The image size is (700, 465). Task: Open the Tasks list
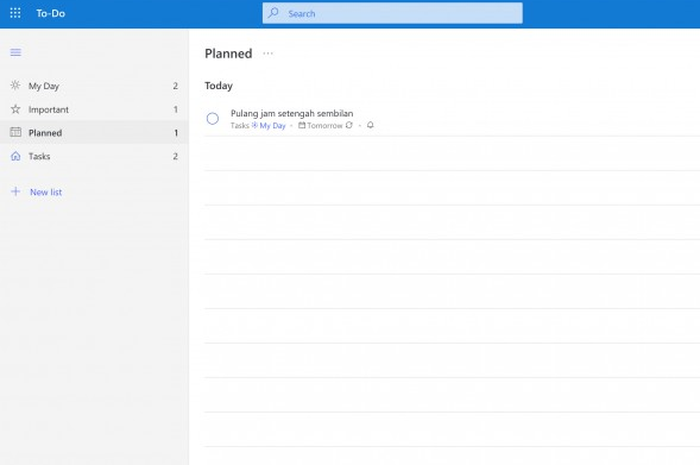point(94,156)
